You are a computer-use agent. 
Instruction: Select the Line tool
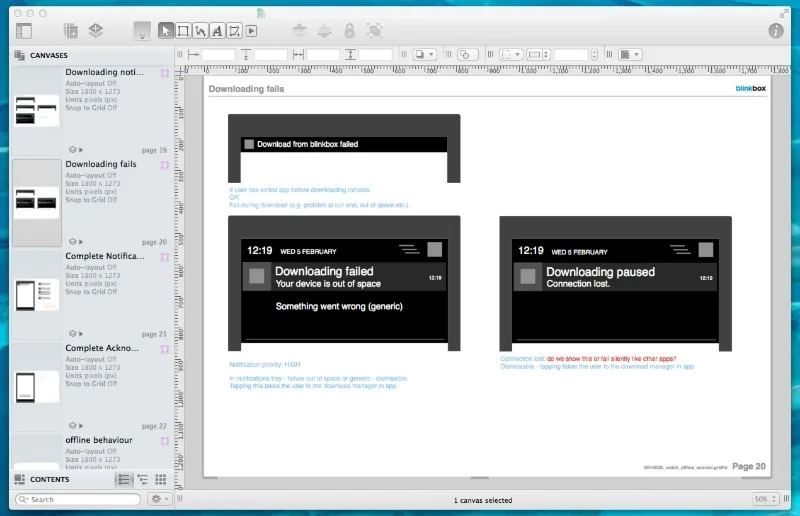(200, 31)
